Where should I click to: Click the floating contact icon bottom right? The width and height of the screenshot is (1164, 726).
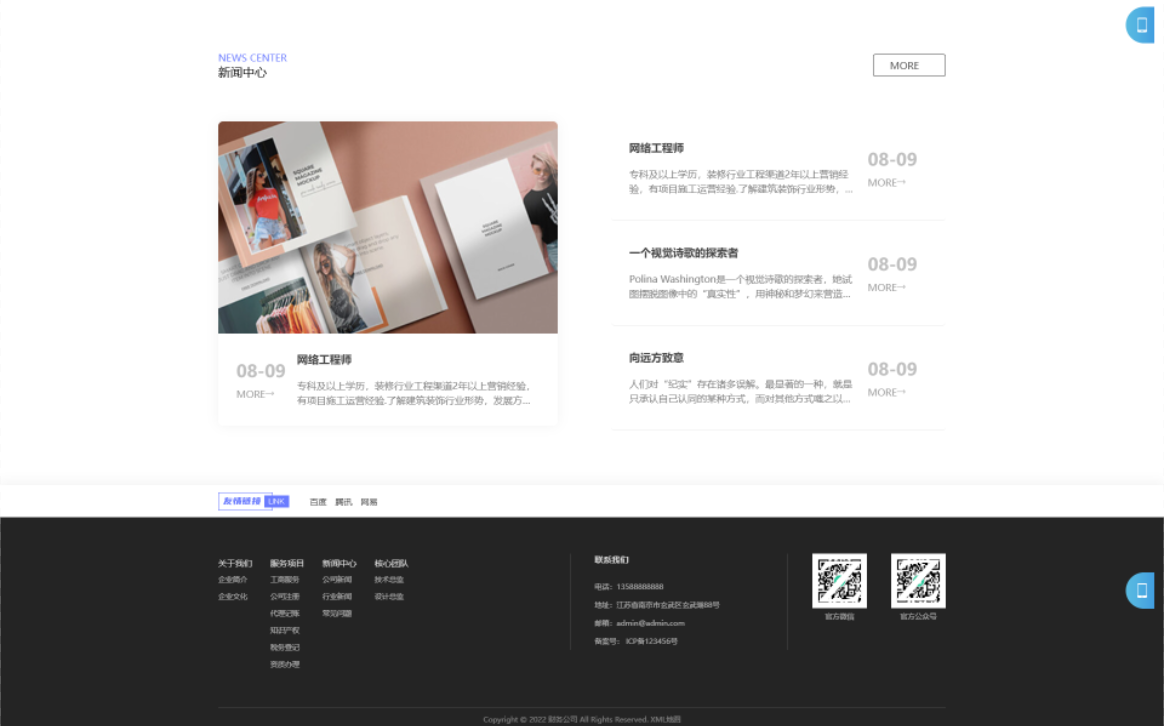pyautogui.click(x=1142, y=591)
